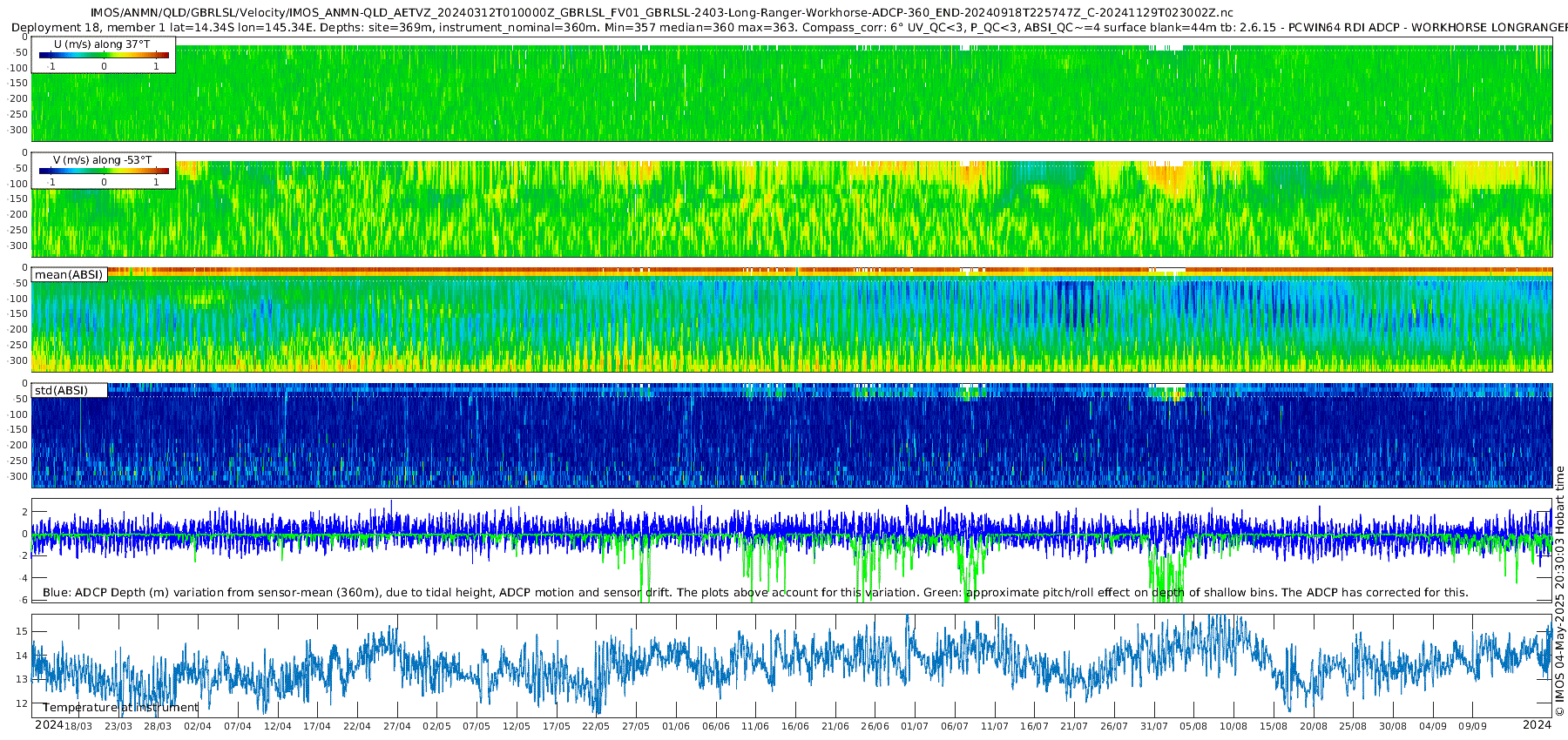
Task: Click the 20/08 date tick label
Action: (1314, 726)
